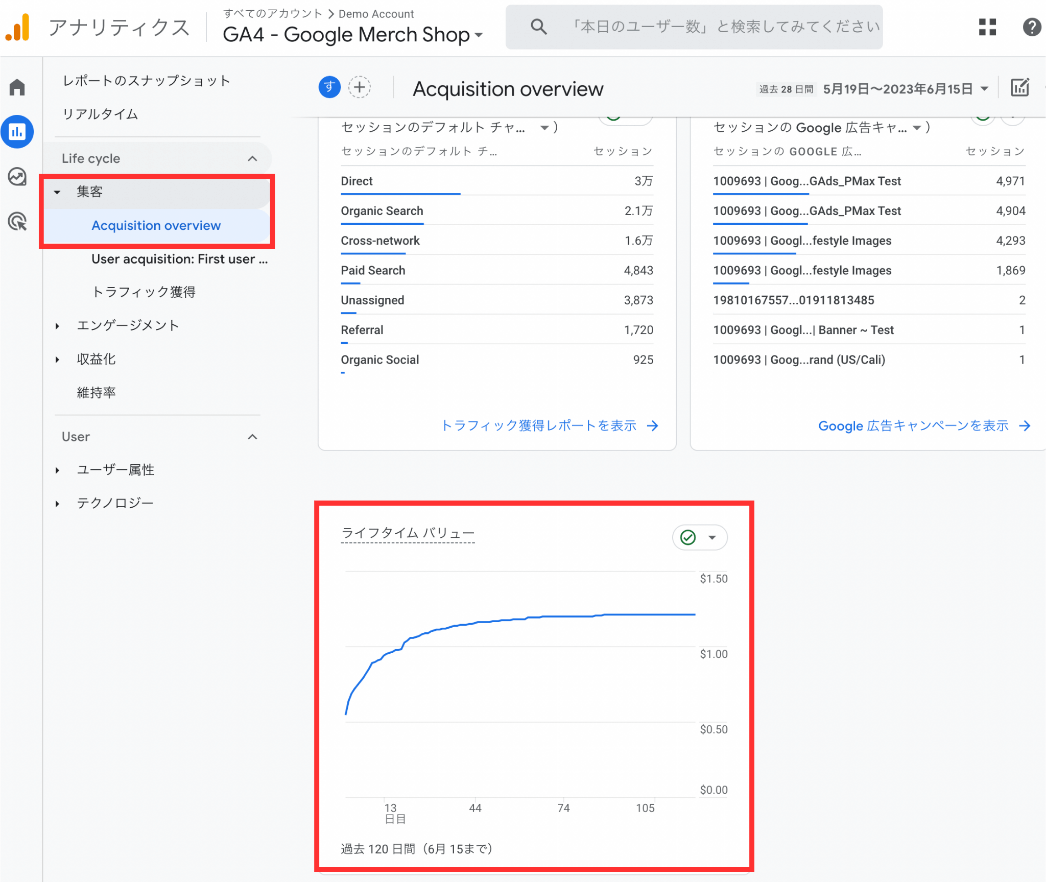Click the rand (US/Cali) campaign row

(869, 360)
